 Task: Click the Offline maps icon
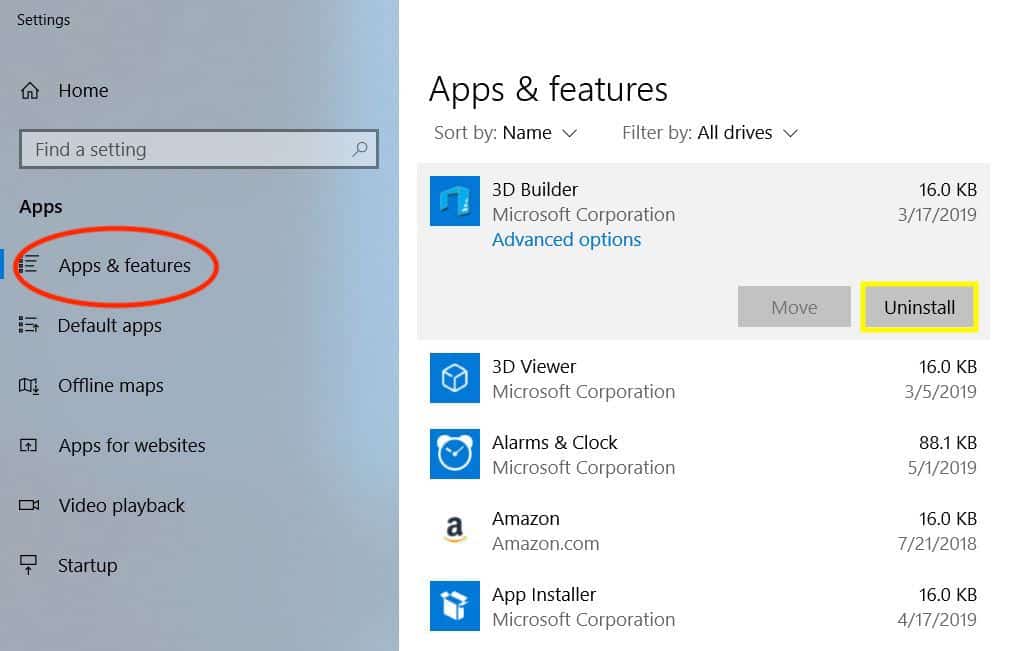[29, 386]
